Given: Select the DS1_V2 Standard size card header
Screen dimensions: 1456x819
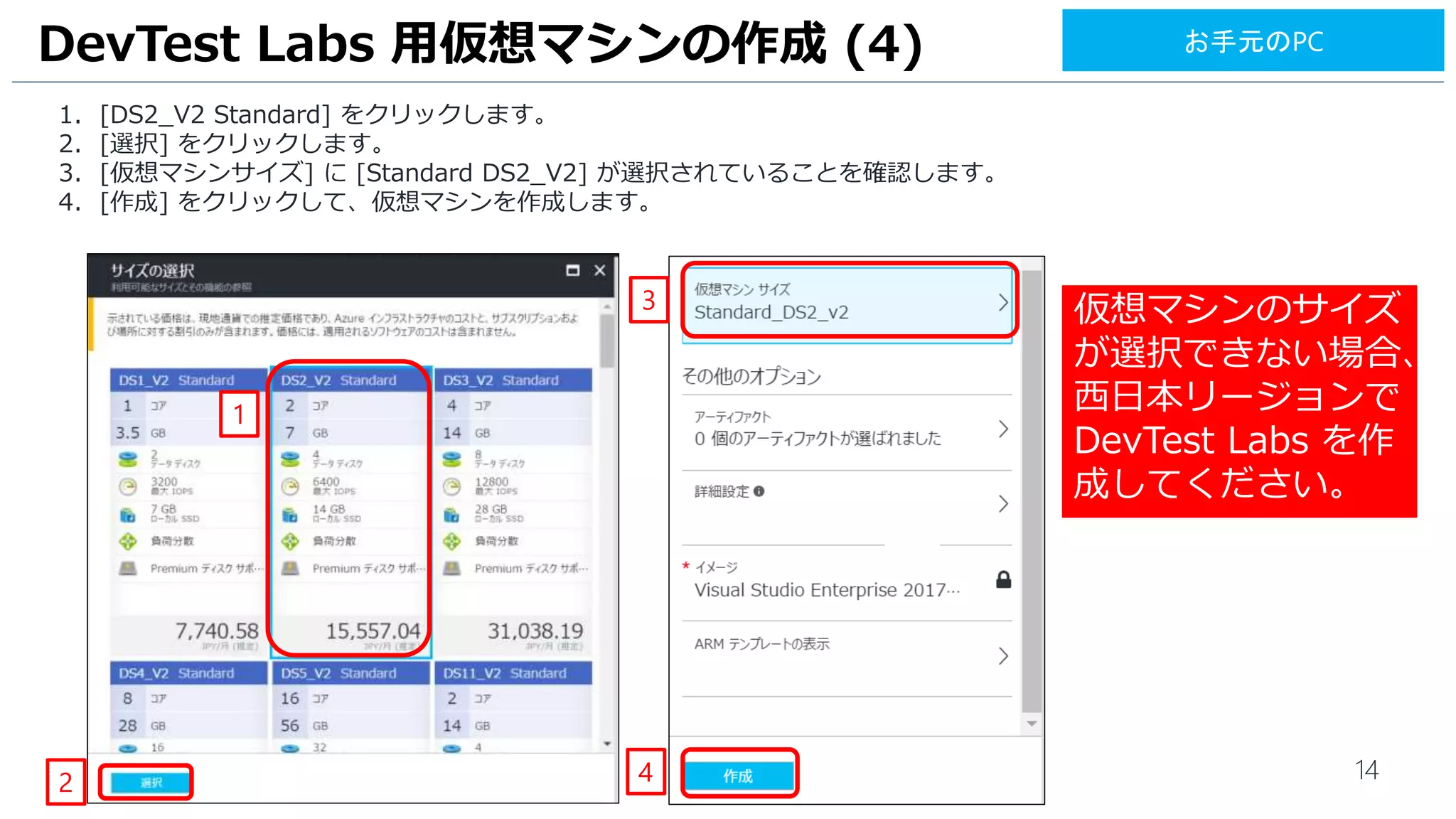Looking at the screenshot, I should click(x=188, y=380).
